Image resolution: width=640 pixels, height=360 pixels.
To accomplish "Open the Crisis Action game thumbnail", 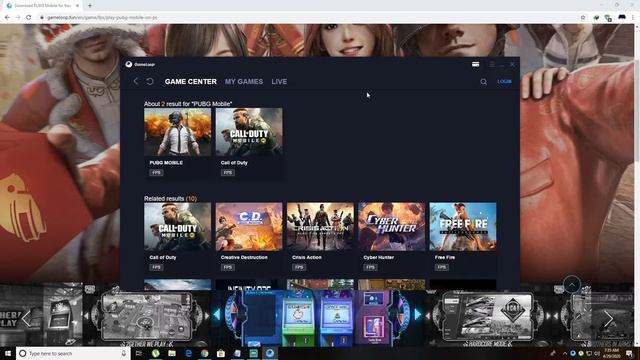I will coord(320,227).
